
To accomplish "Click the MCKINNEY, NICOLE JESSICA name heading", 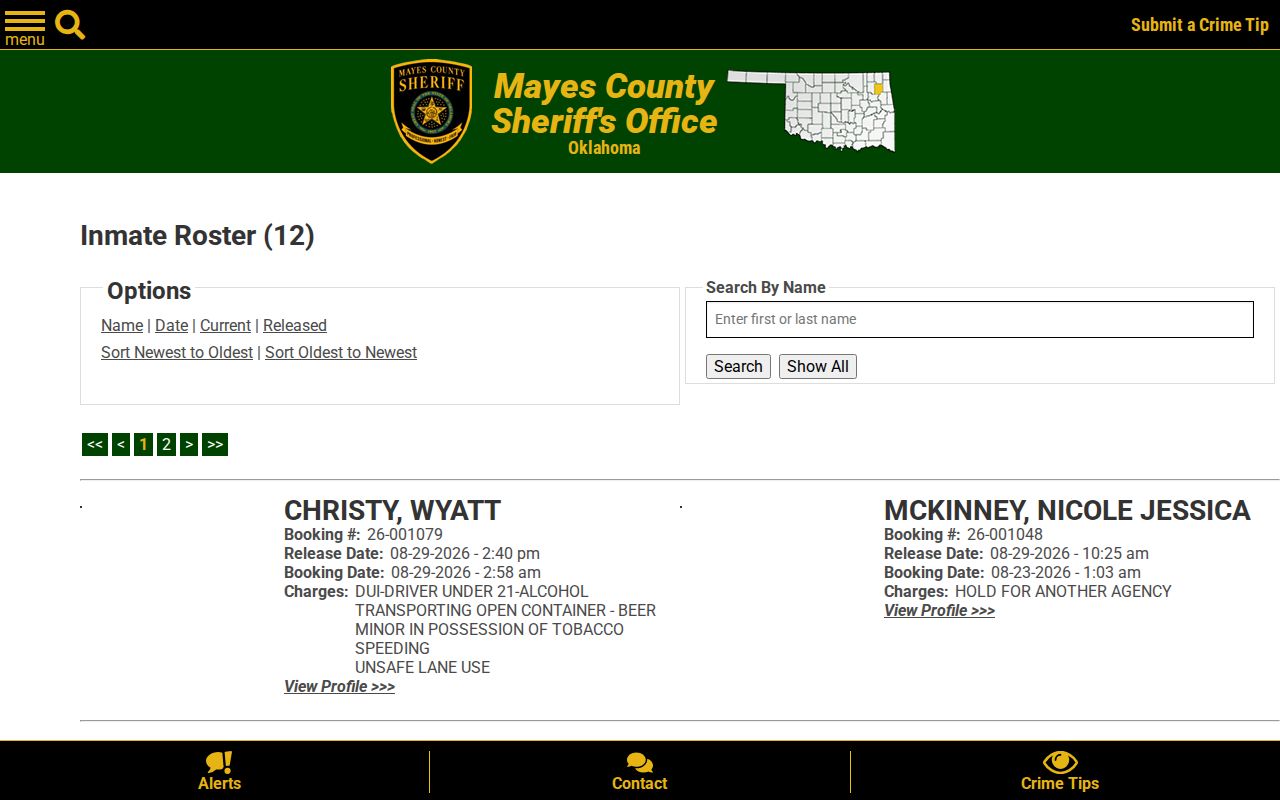I will [x=1067, y=510].
